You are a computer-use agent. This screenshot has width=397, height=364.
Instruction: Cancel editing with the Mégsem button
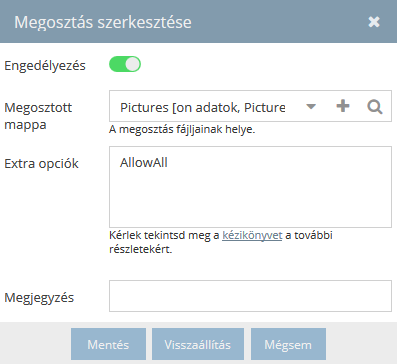[288, 344]
